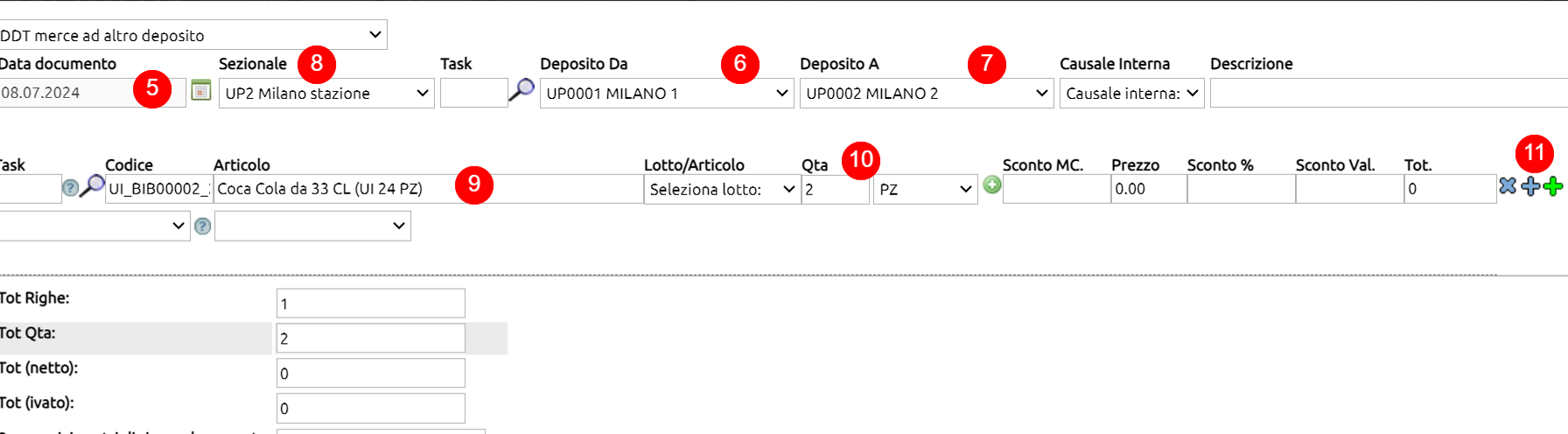Click the magnifier icon next to Task field
The height and width of the screenshot is (434, 1568).
(521, 89)
